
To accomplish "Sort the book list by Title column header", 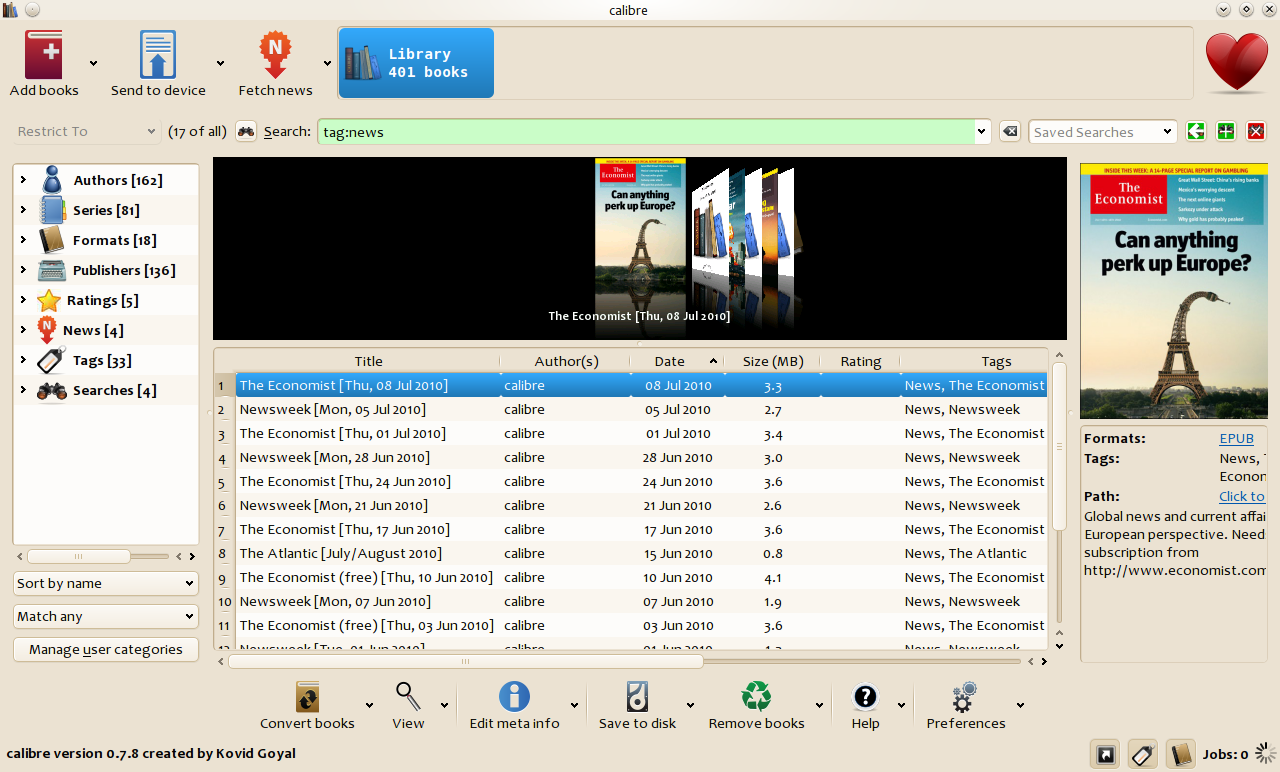I will pos(368,361).
